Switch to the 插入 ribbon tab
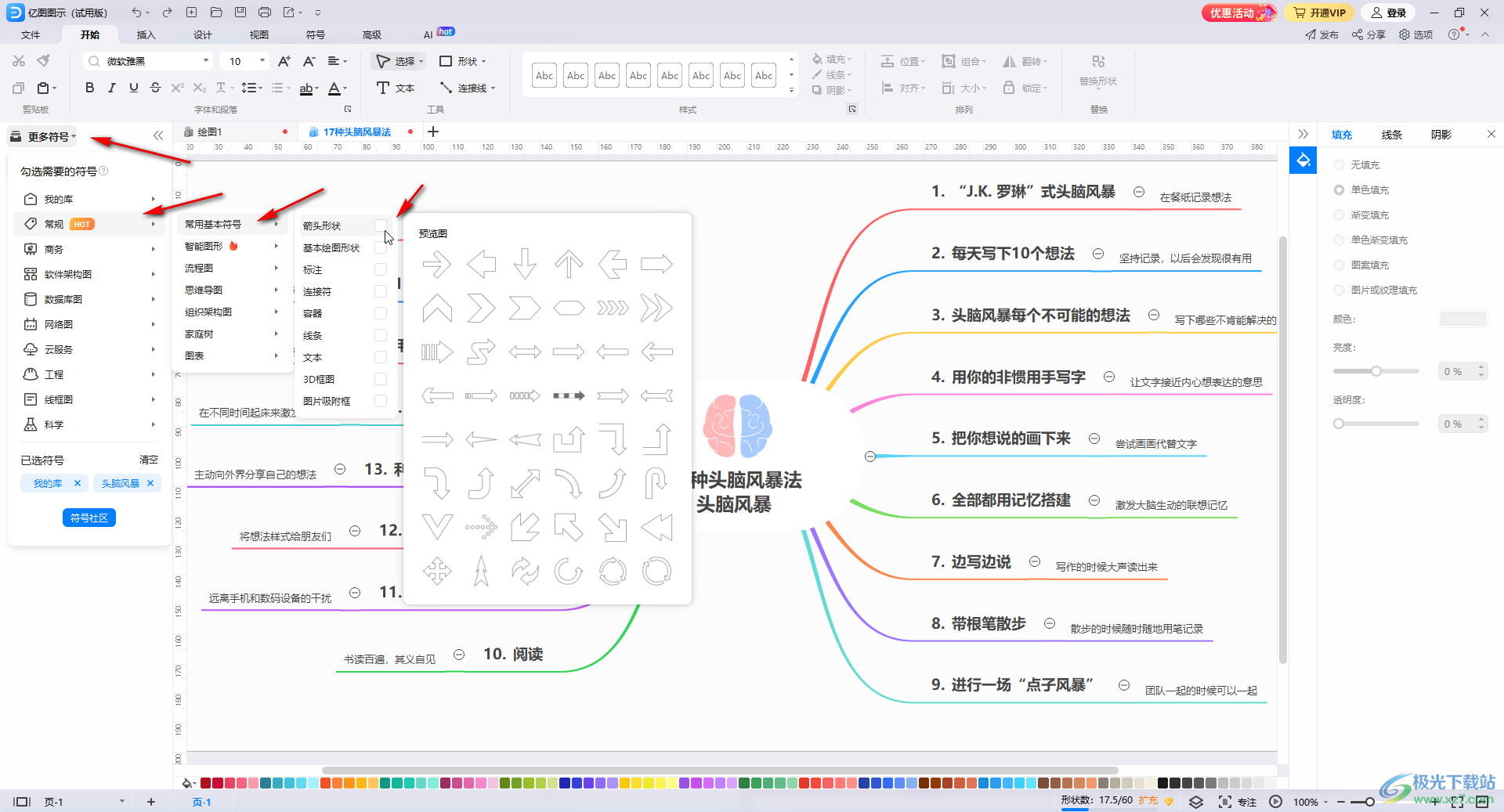The height and width of the screenshot is (812, 1504). (x=146, y=34)
